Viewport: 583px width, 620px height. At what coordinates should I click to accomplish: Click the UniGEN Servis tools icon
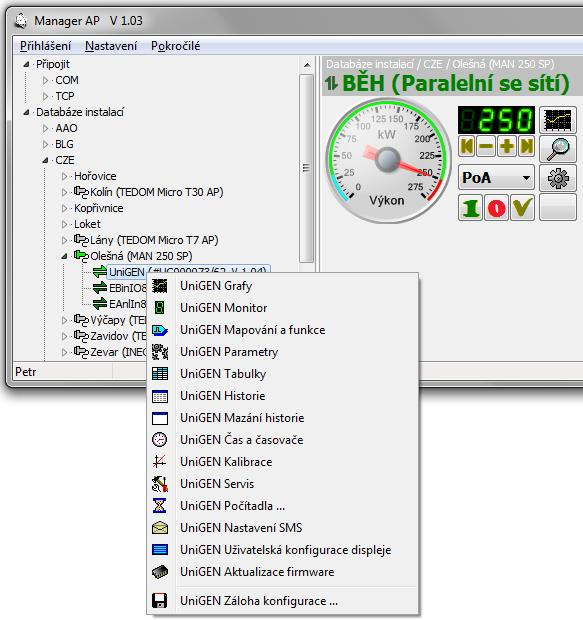point(160,484)
